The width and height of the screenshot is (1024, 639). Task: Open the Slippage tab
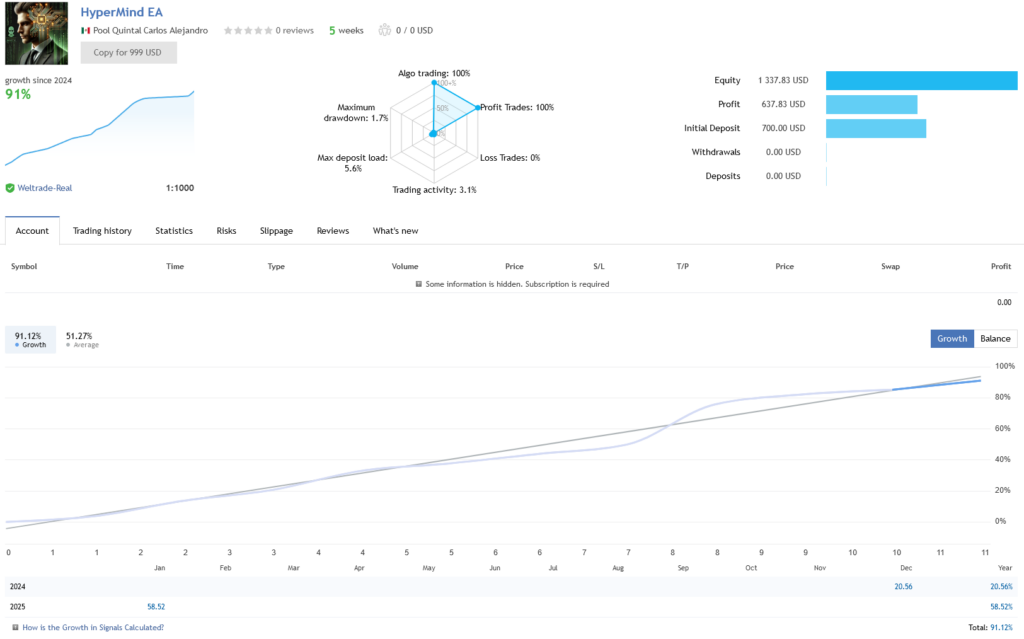(276, 231)
